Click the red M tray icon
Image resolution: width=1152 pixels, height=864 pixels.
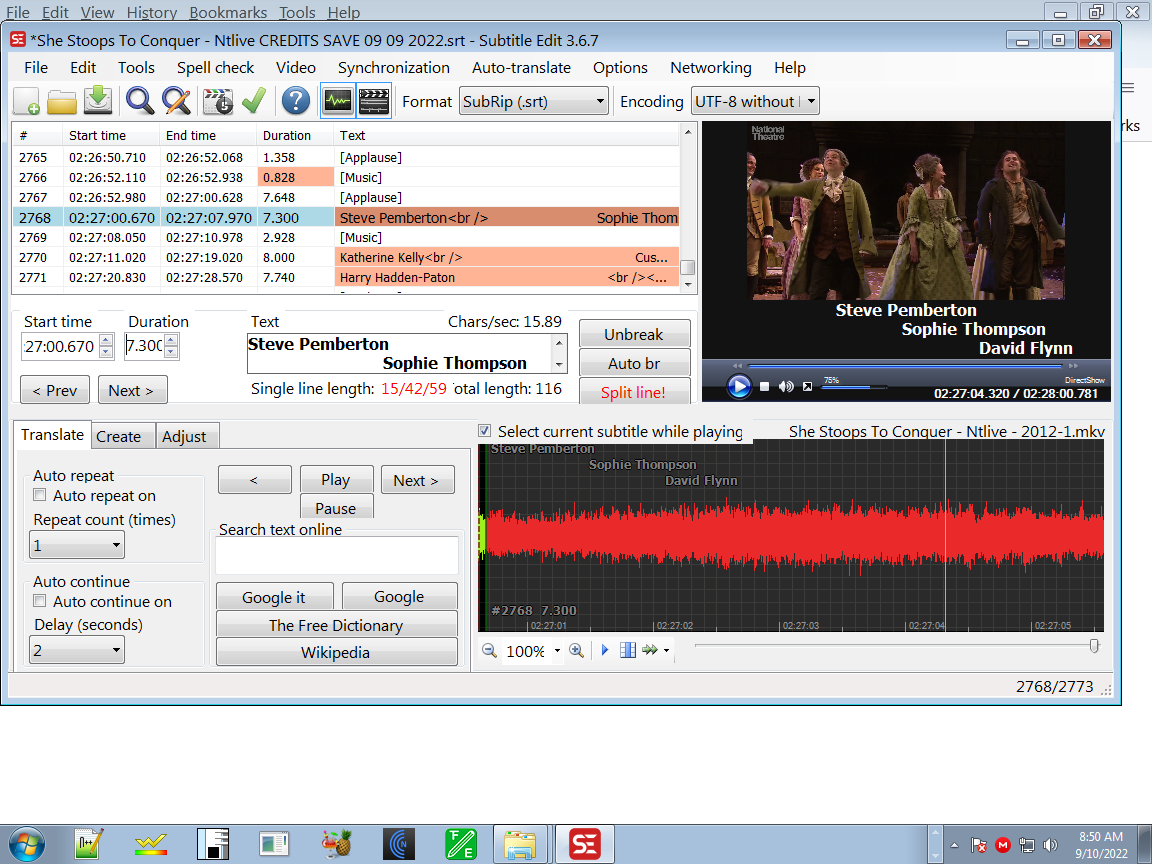1003,845
